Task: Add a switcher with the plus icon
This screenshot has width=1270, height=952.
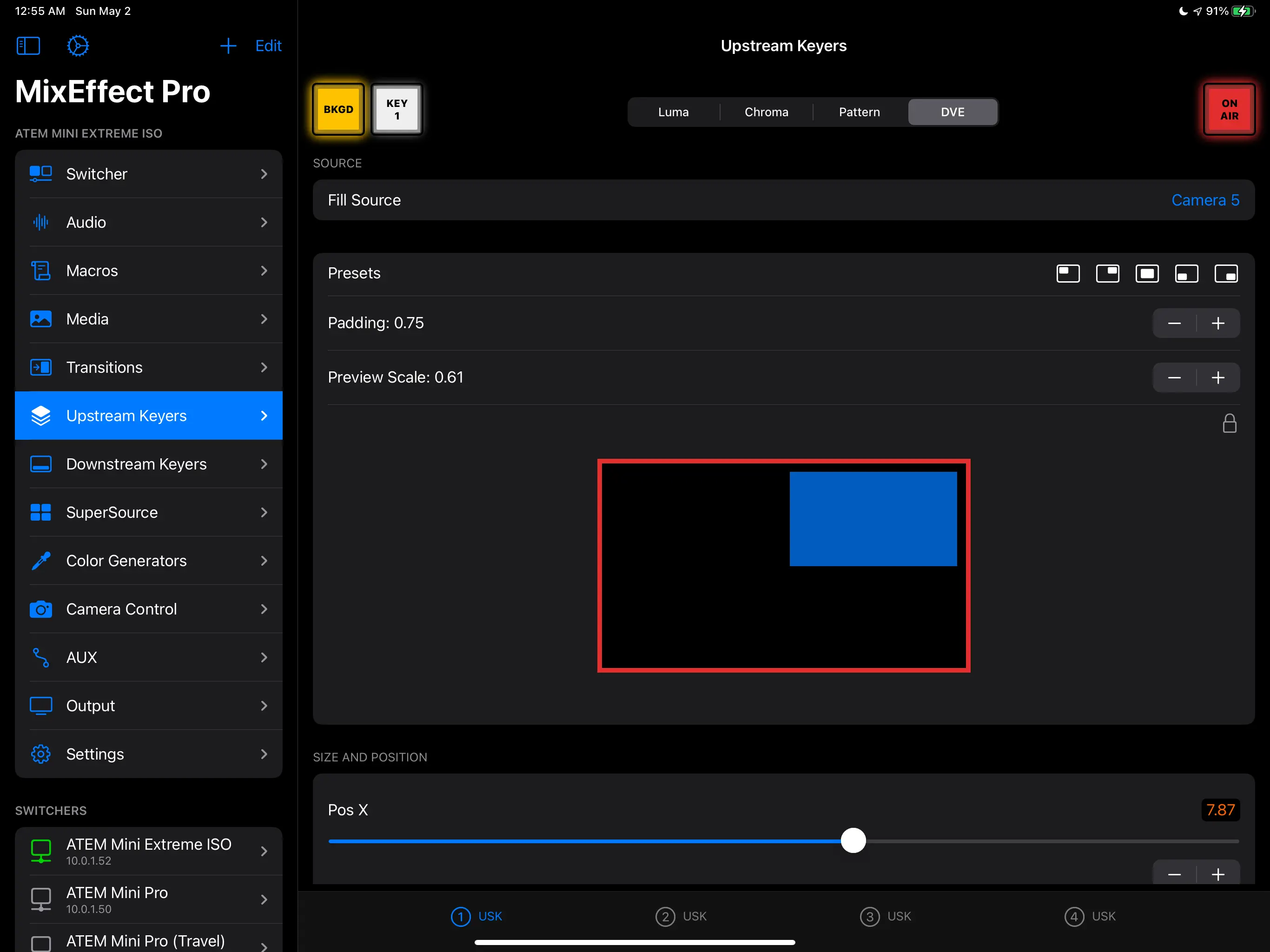Action: point(228,46)
